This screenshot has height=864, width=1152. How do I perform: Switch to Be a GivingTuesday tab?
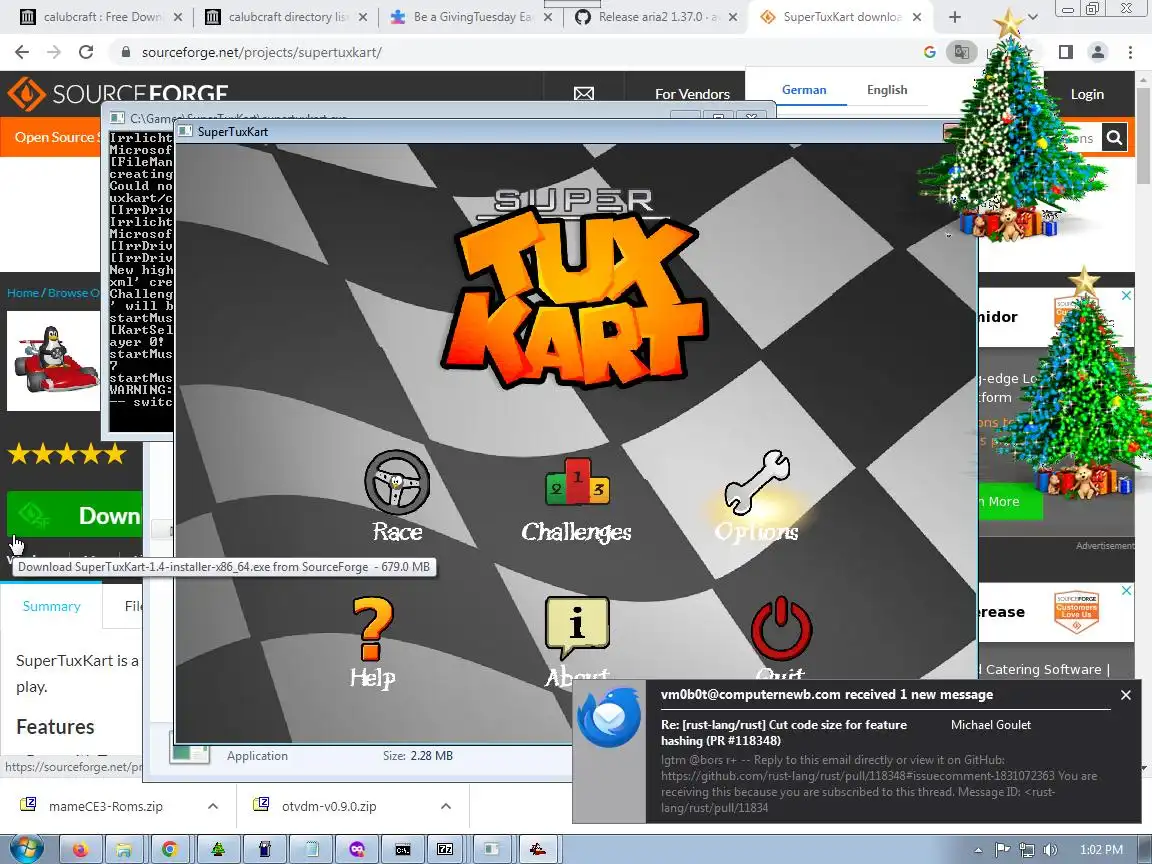point(471,17)
